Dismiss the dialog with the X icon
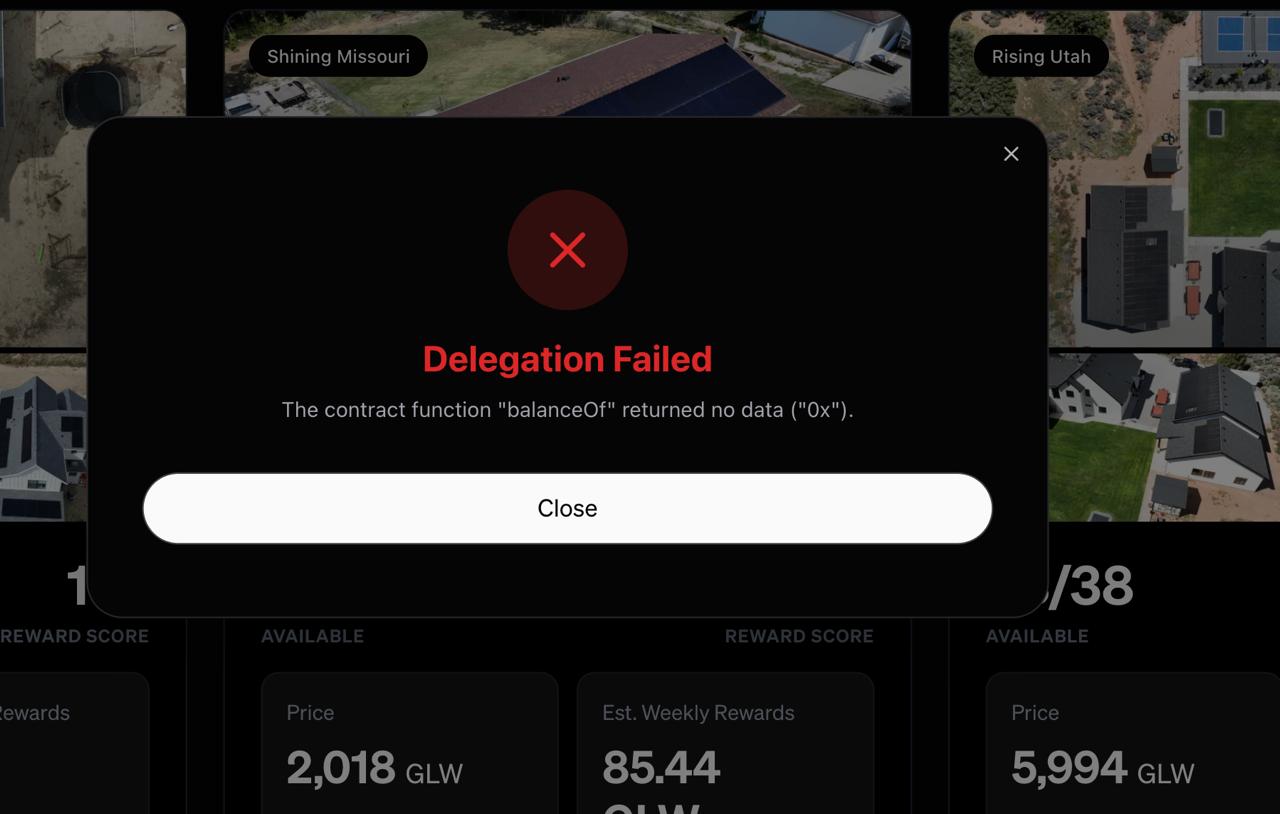This screenshot has width=1280, height=814. [x=1011, y=154]
